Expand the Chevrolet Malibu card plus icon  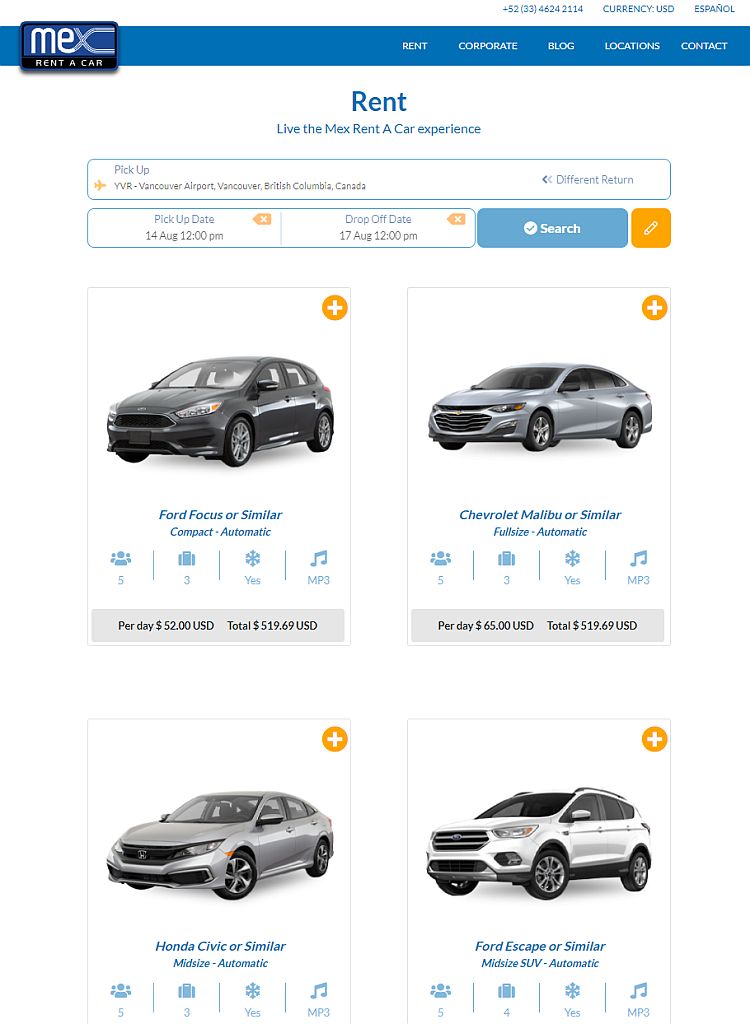[x=654, y=308]
